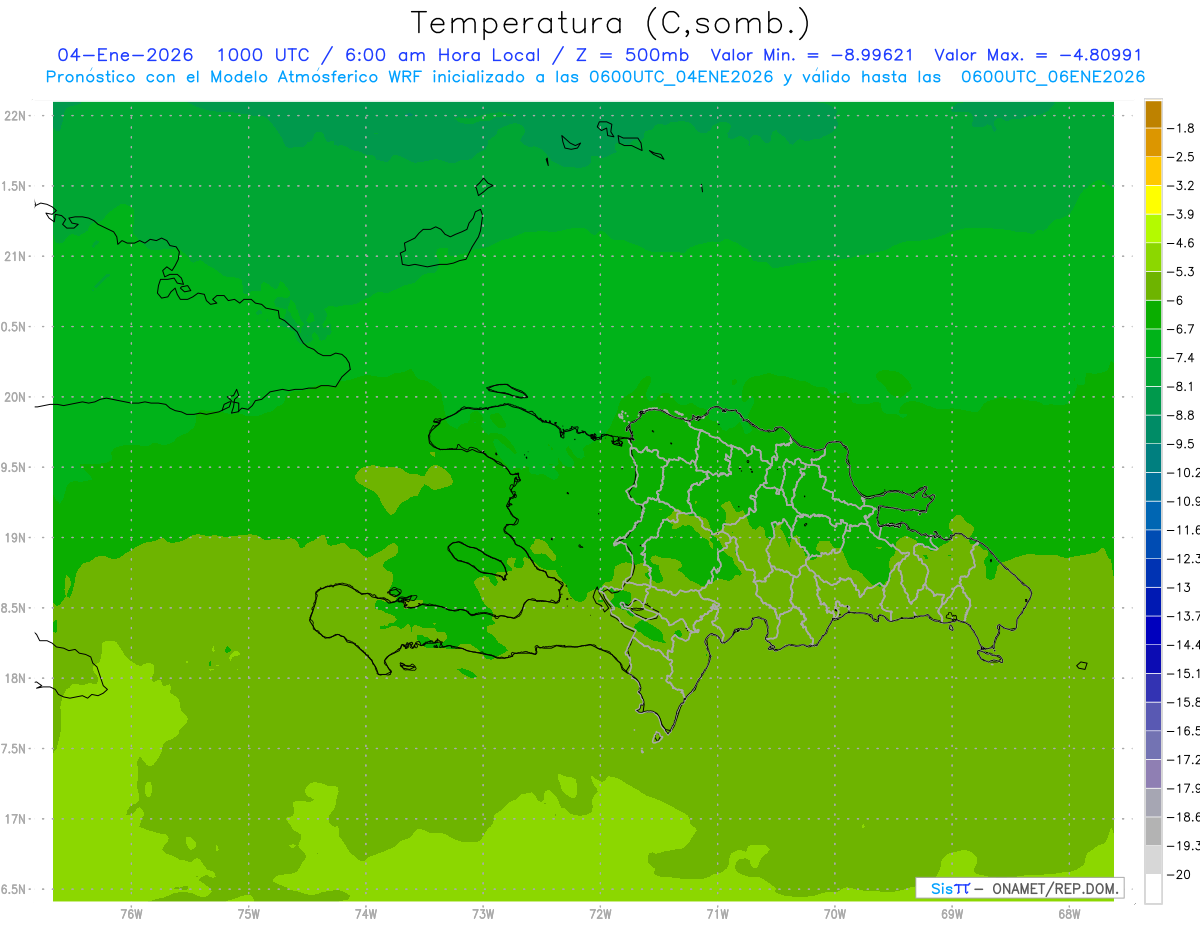
Task: Click the '18N' latitude label
Action: 17,678
